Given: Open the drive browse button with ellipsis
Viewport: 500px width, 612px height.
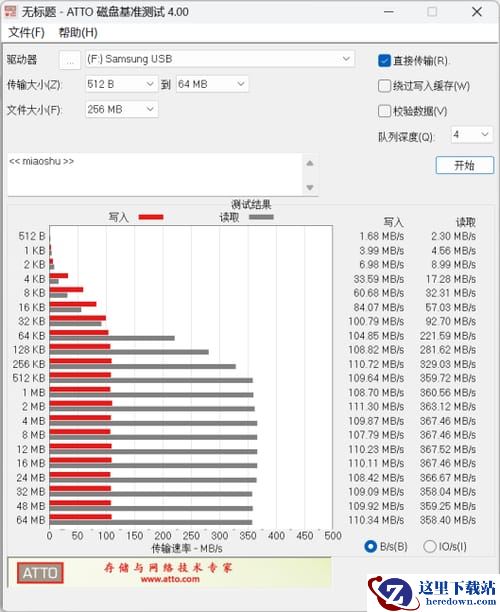Looking at the screenshot, I should coord(70,60).
